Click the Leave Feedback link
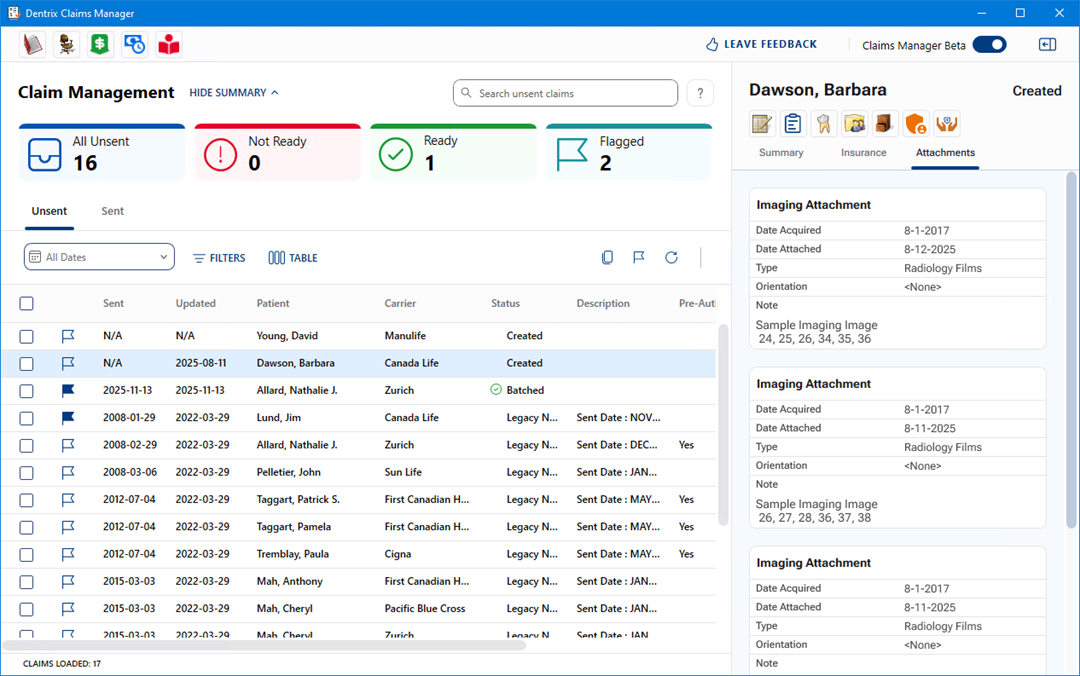This screenshot has width=1080, height=676. pos(761,44)
